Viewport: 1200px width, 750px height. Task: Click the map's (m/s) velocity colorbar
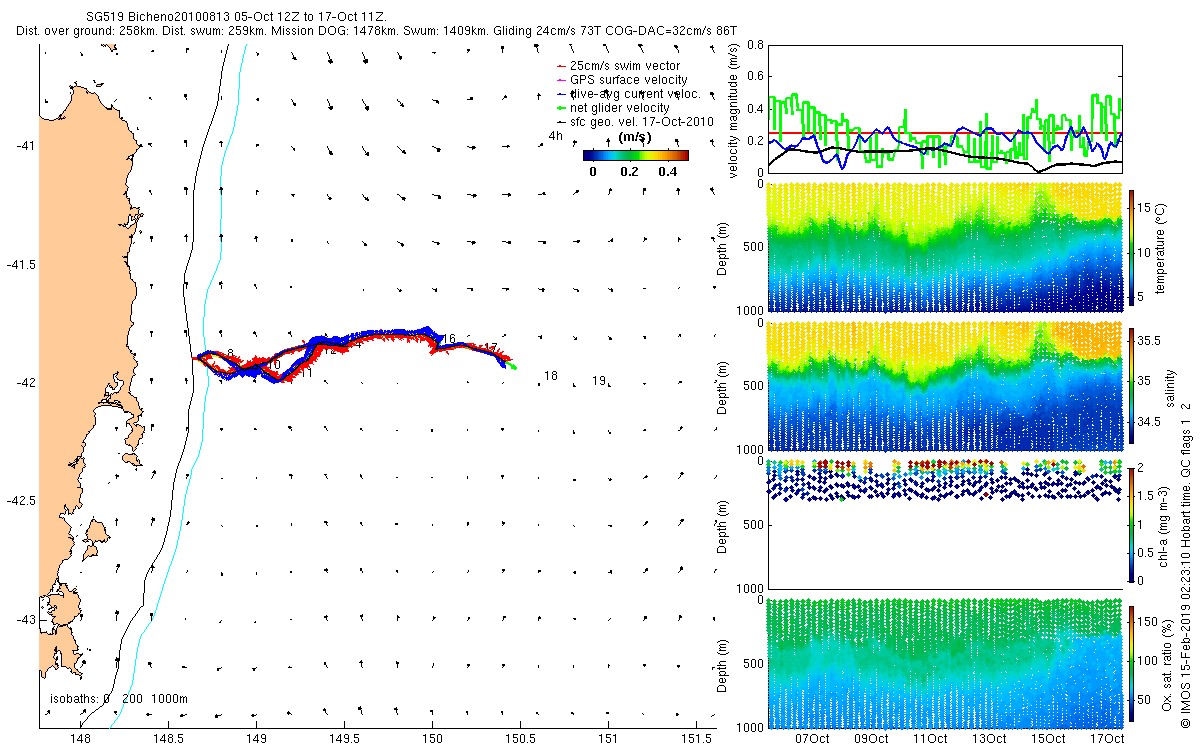[x=636, y=155]
